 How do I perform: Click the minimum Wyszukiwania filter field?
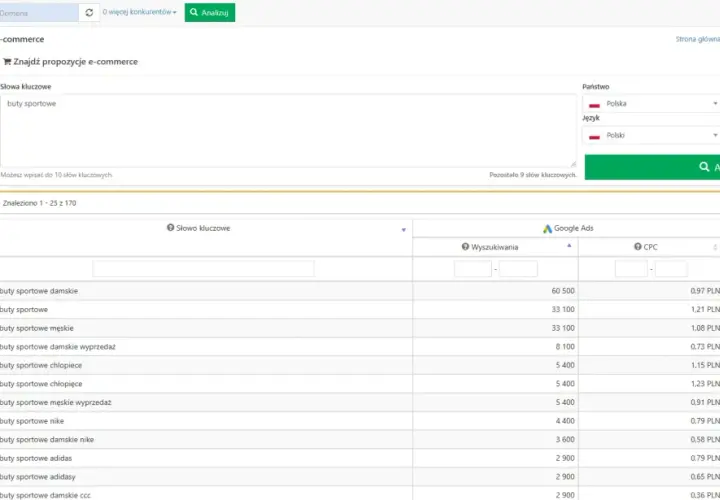[472, 269]
